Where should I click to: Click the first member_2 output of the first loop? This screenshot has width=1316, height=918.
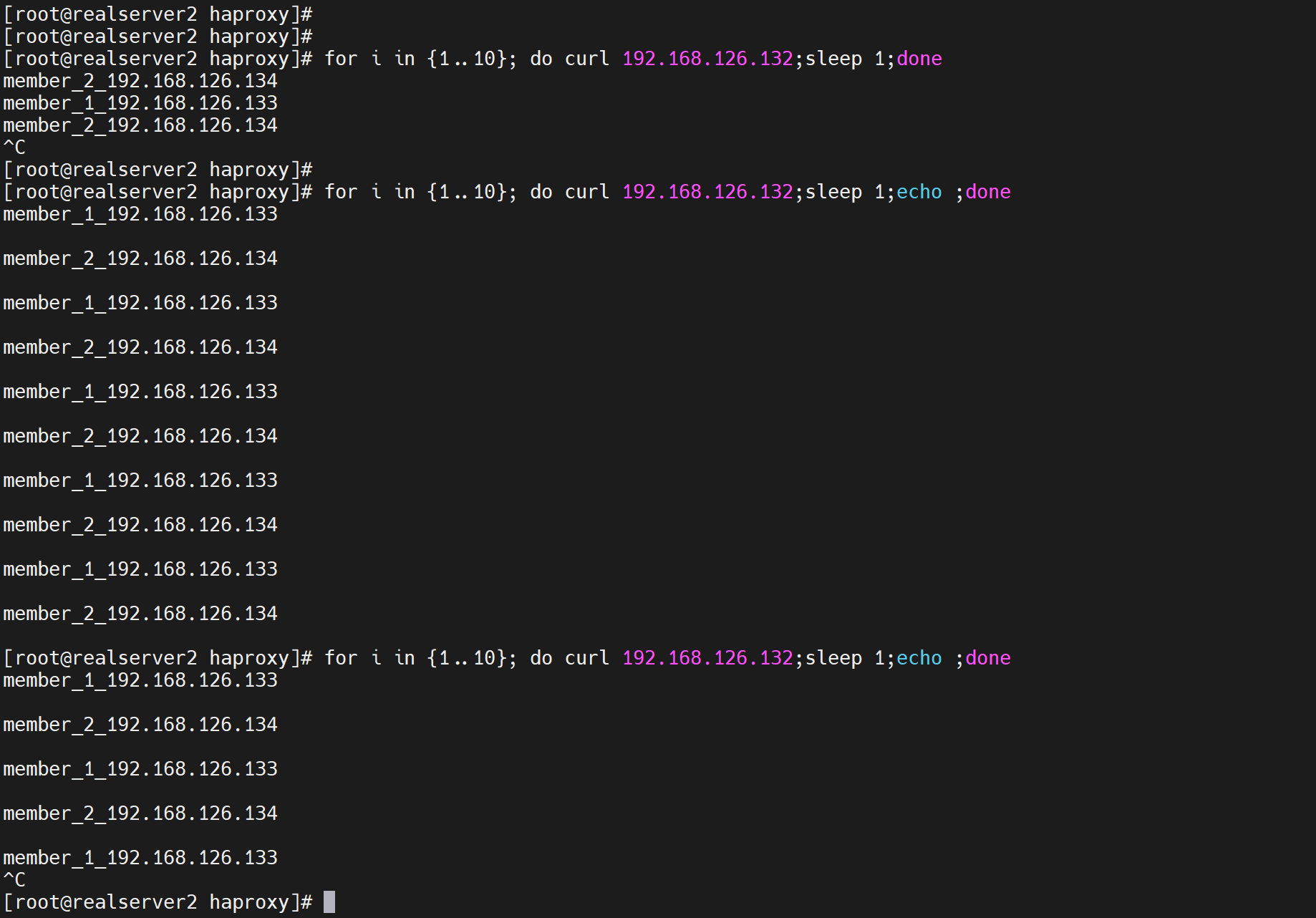[x=140, y=81]
